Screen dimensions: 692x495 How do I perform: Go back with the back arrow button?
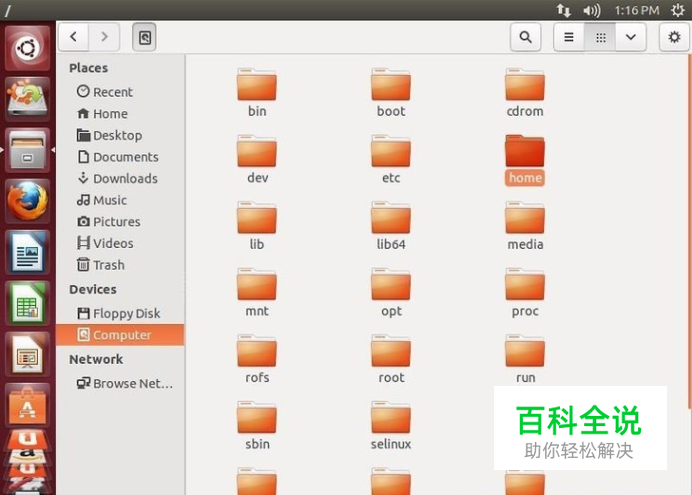tap(74, 37)
